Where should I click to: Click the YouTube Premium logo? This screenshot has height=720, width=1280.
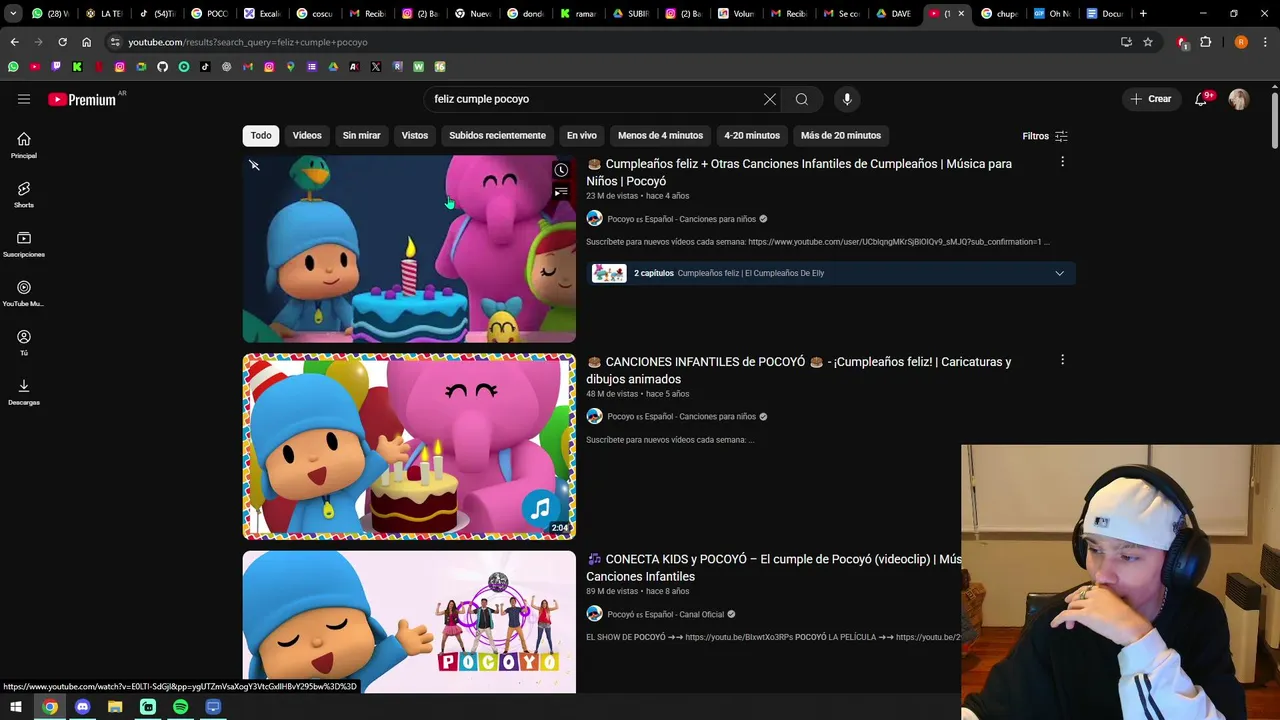point(82,99)
